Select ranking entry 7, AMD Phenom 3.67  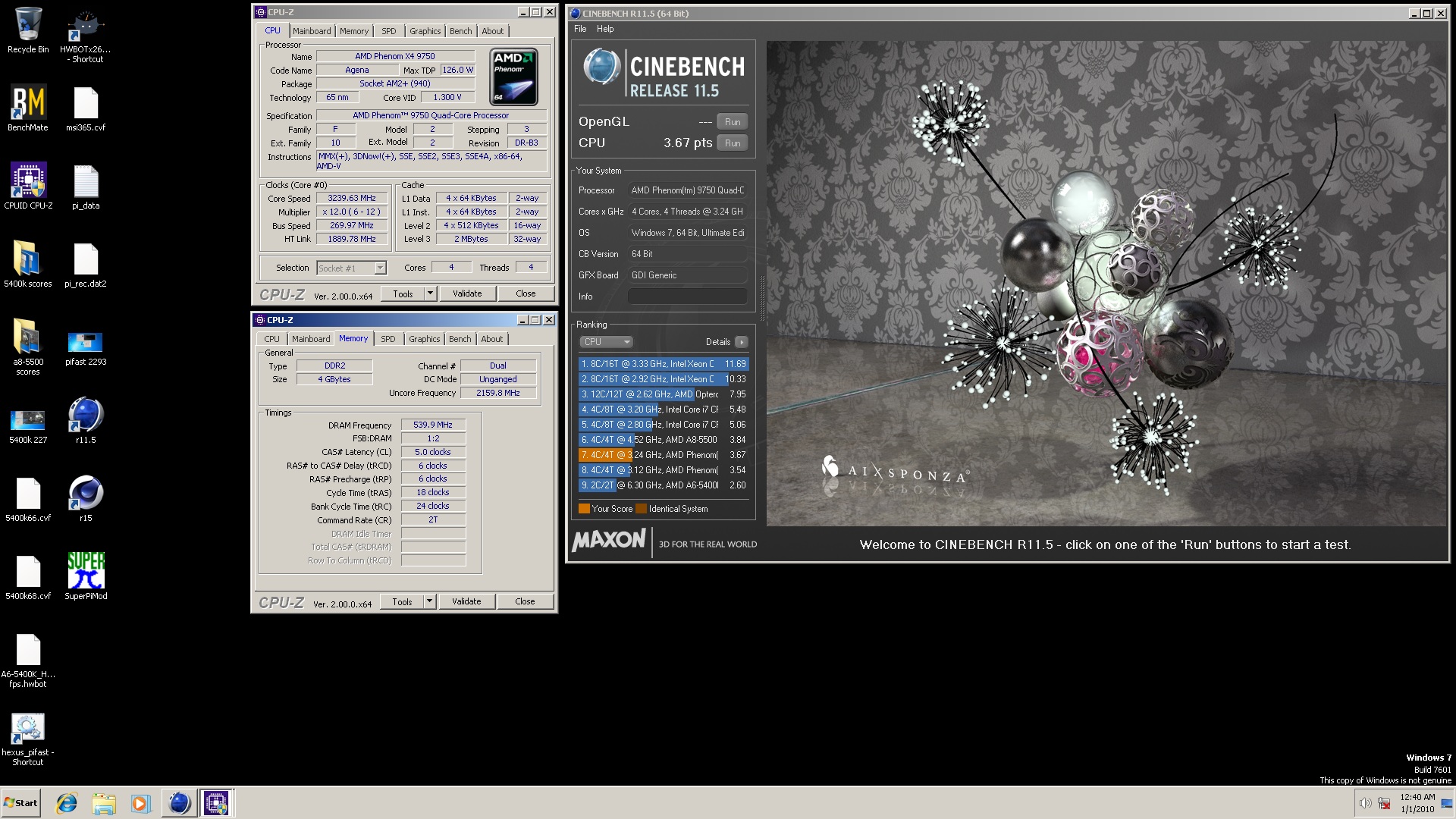click(x=664, y=455)
